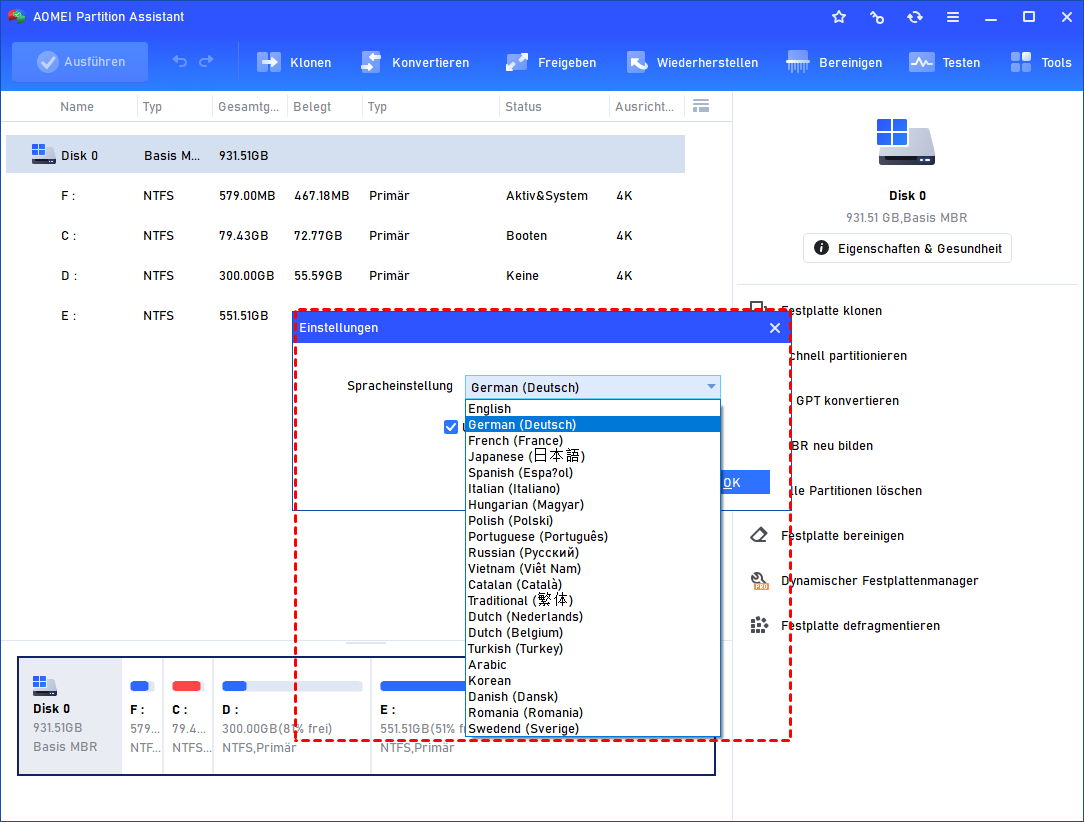Select the Disk 0 row in partition list
This screenshot has width=1084, height=822.
pos(345,155)
